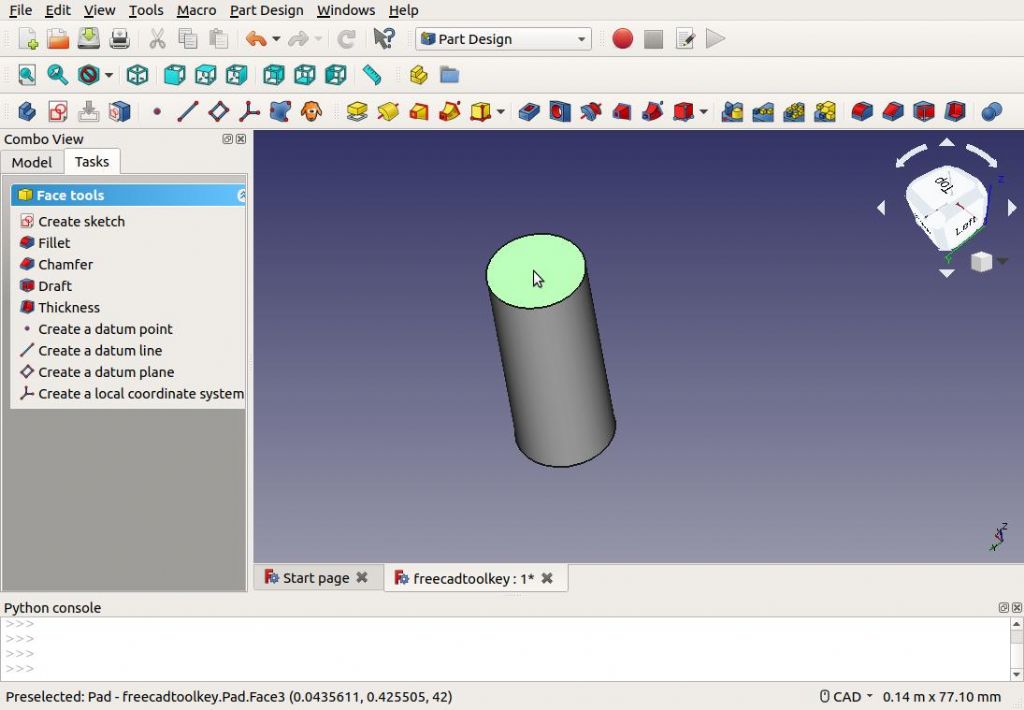The image size is (1024, 710).
Task: Click the Undo arrow icon
Action: pyautogui.click(x=256, y=39)
